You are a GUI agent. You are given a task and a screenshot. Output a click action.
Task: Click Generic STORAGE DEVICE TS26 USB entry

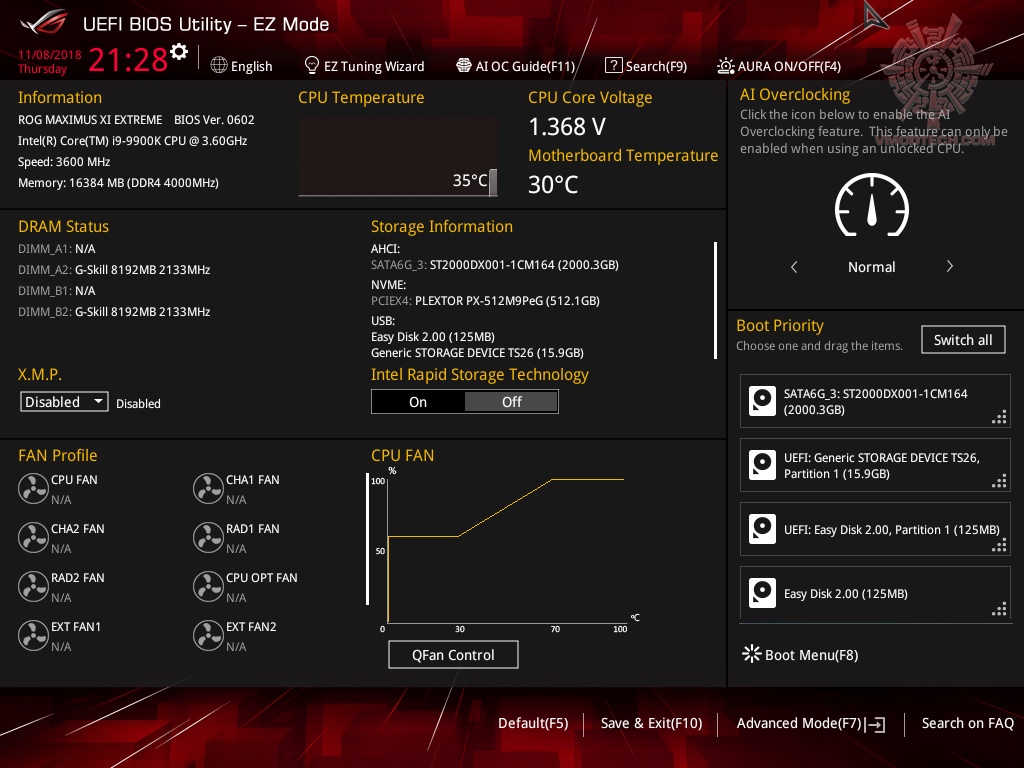[x=477, y=353]
